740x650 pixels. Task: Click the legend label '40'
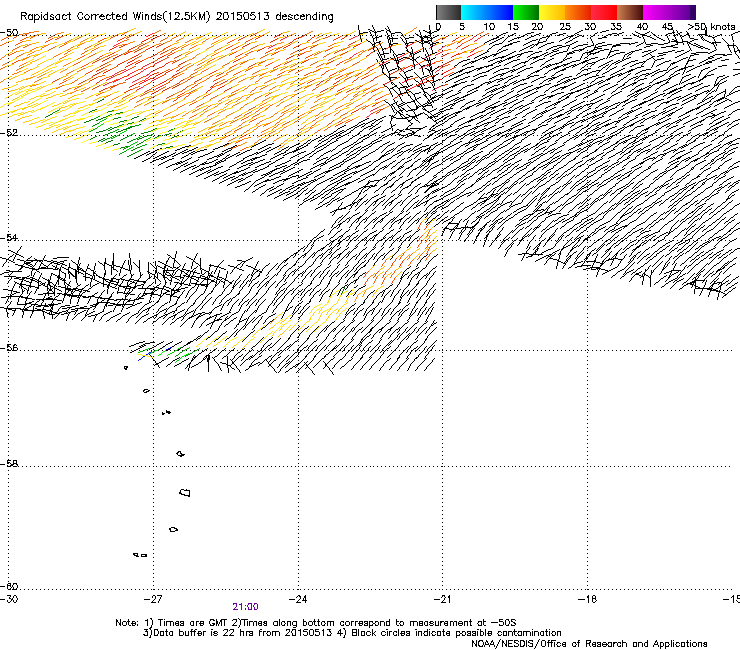pos(642,27)
